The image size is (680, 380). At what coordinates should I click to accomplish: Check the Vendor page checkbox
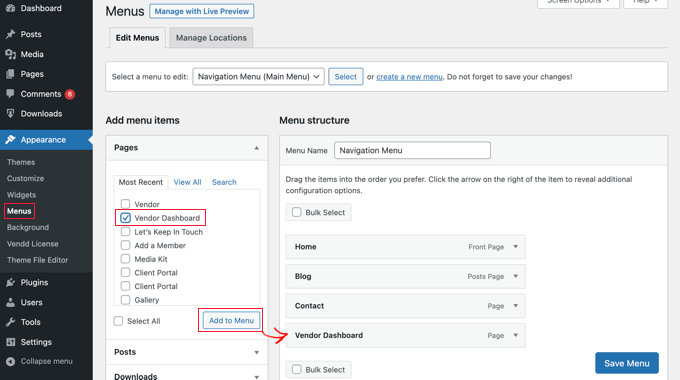[x=125, y=204]
